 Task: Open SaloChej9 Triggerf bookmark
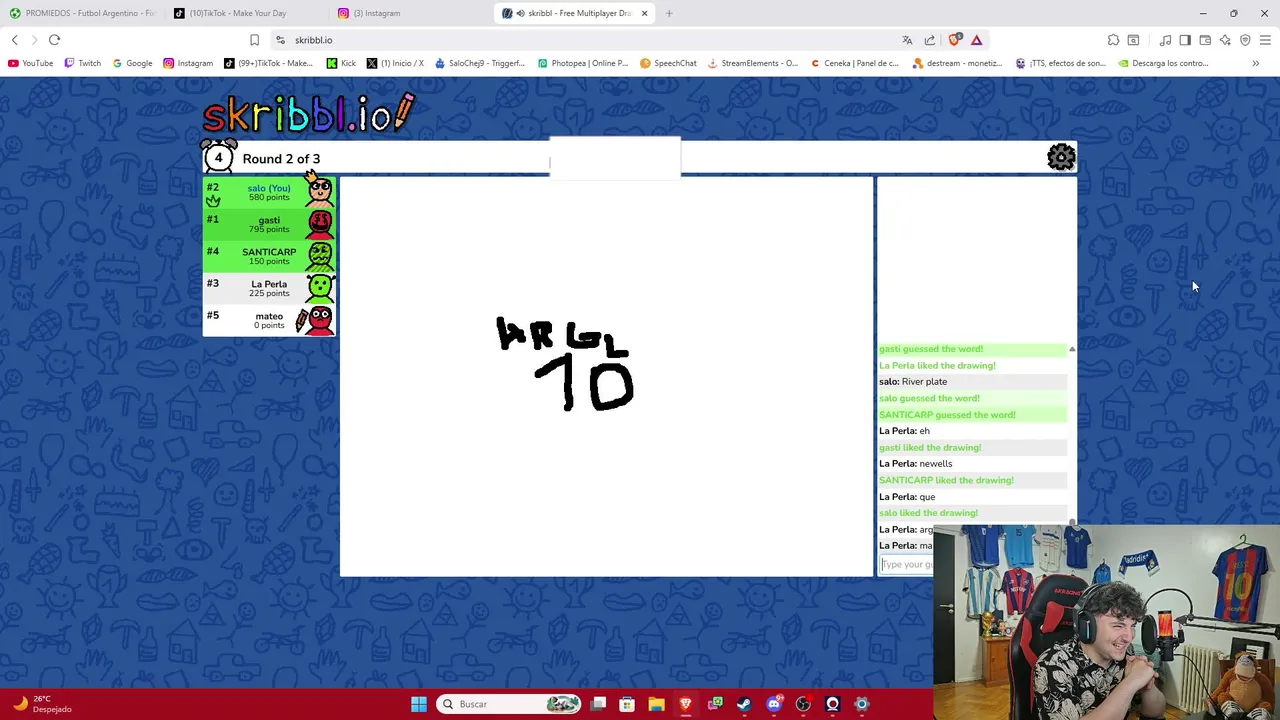tap(480, 63)
